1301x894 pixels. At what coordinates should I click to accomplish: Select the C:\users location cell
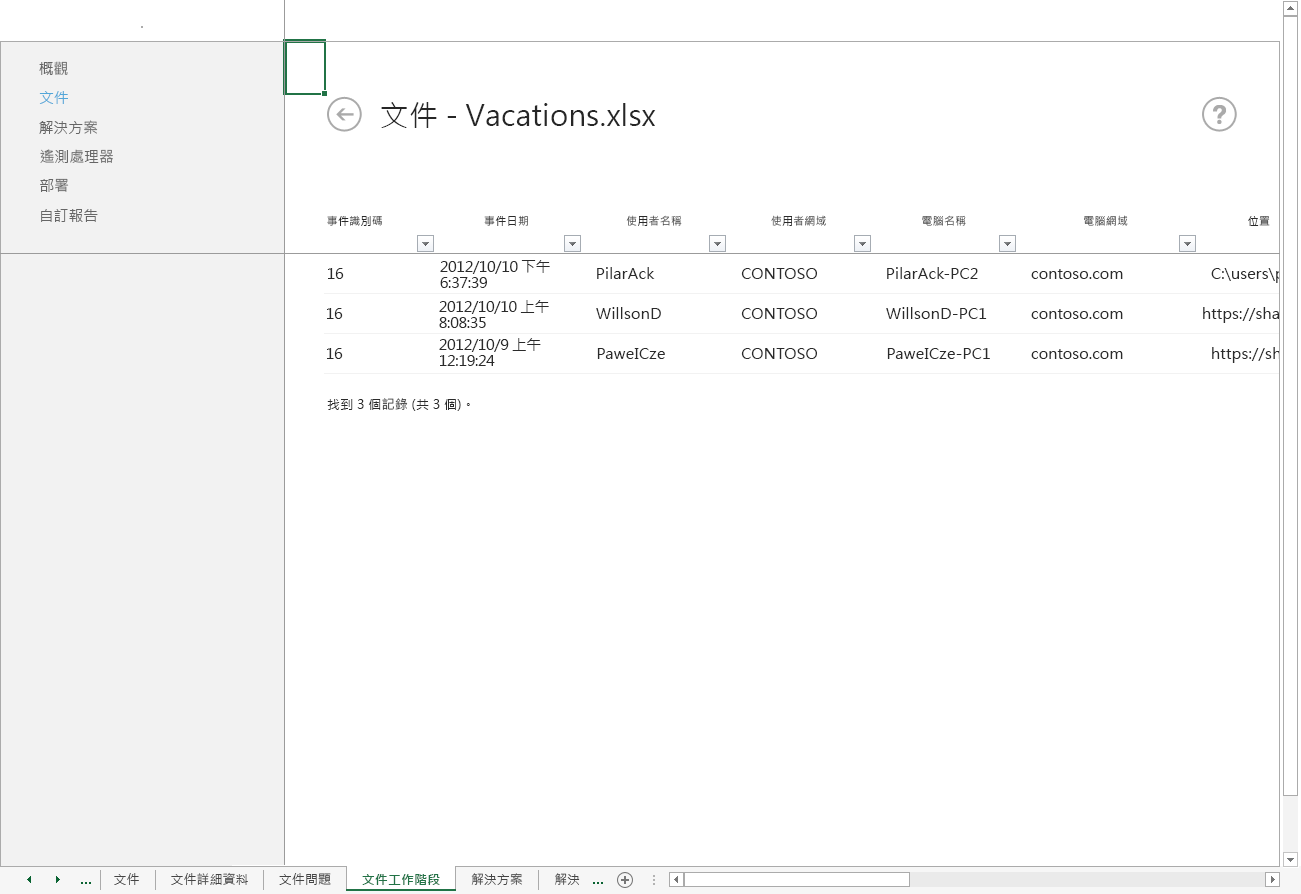click(x=1244, y=274)
